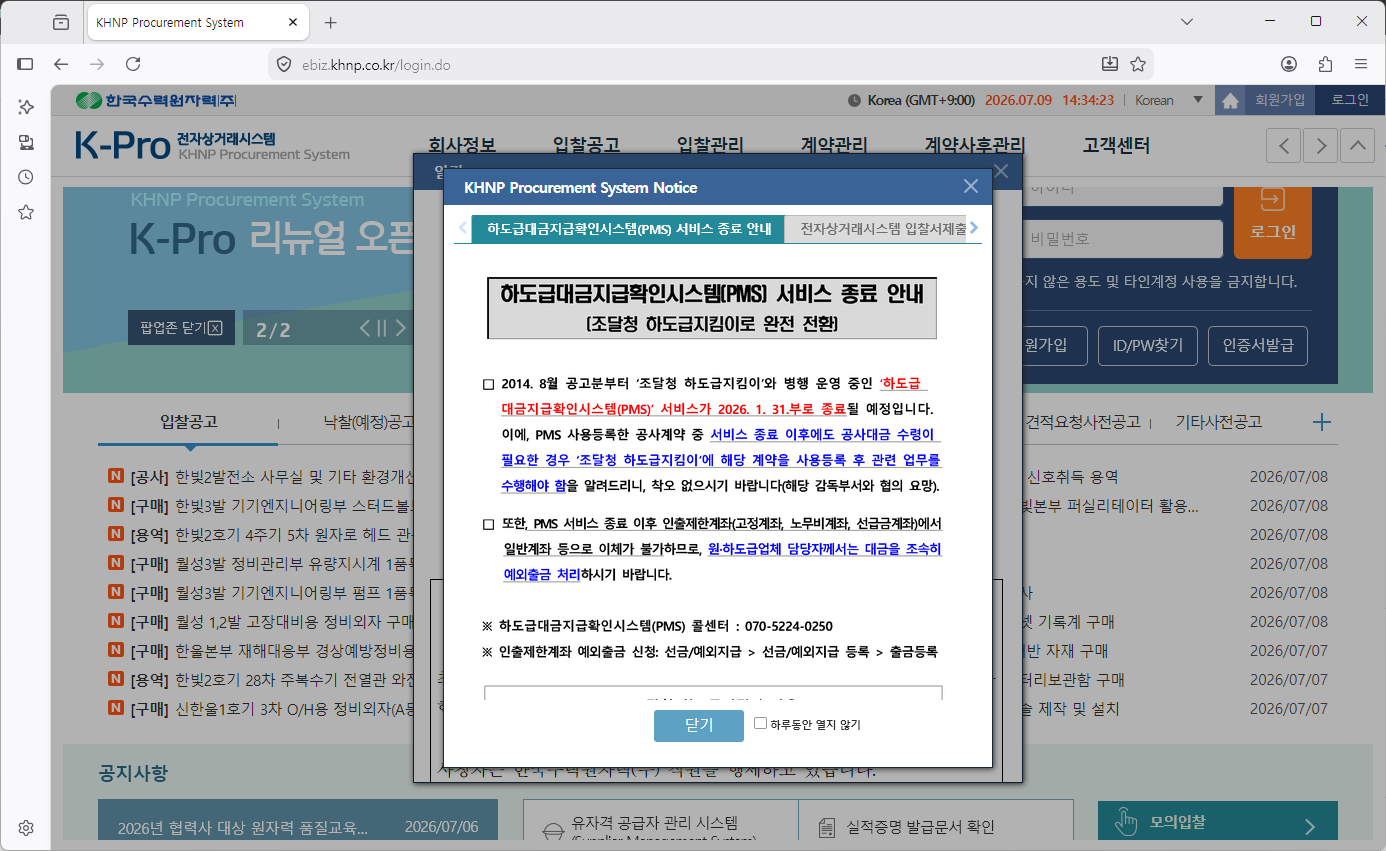Open the browser application menu
Viewport: 1386px width, 851px height.
coord(1361,64)
